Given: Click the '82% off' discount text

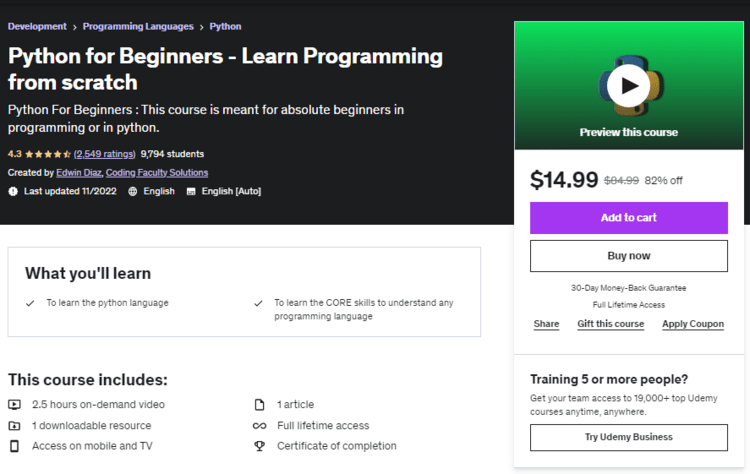Looking at the screenshot, I should coord(663,181).
